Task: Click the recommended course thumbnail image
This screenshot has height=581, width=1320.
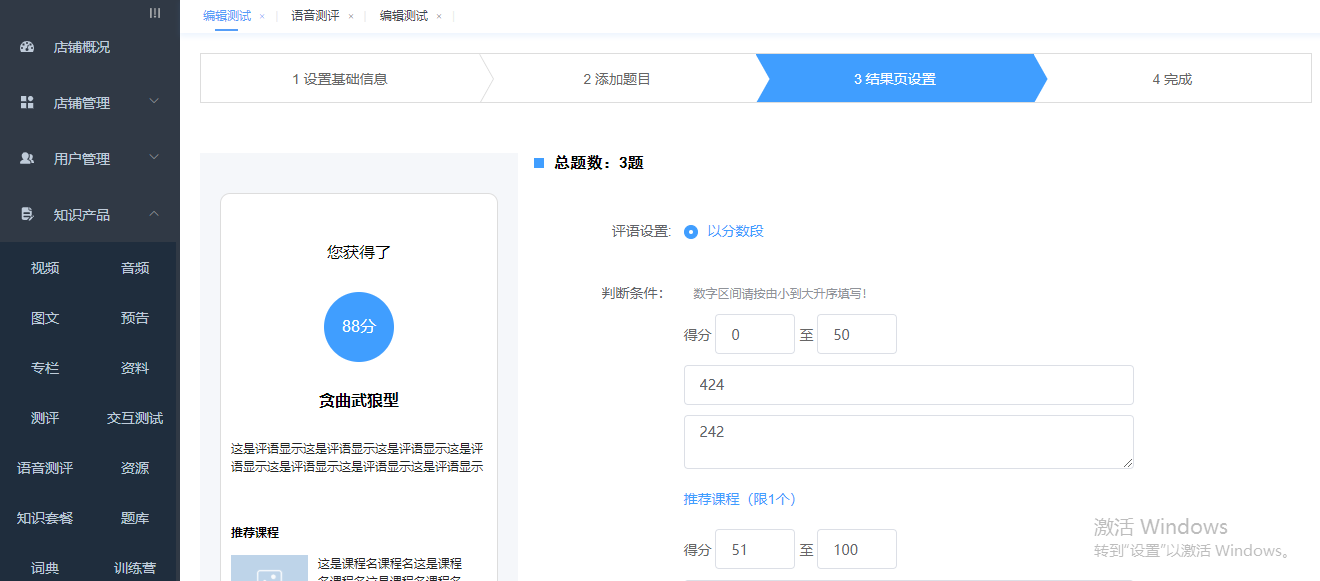Action: point(269,568)
